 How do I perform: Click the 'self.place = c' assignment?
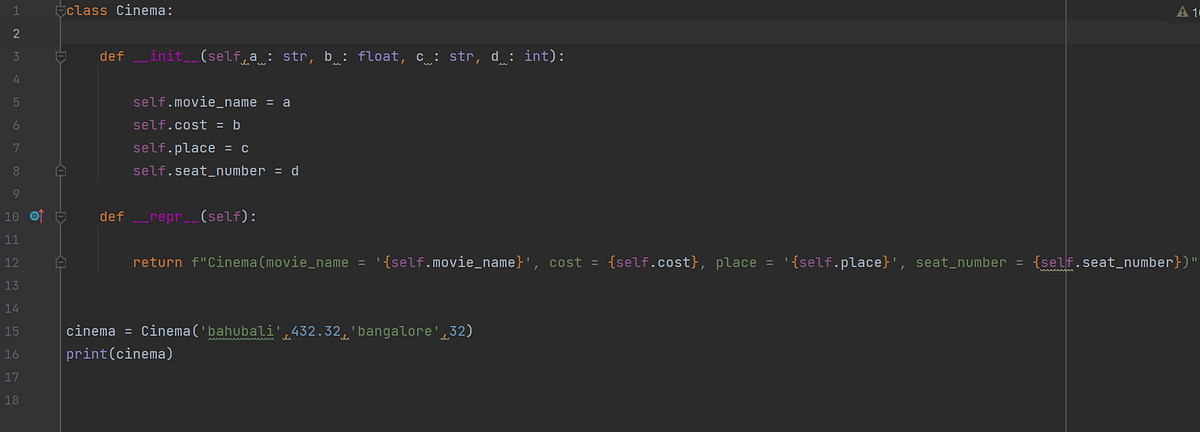pos(190,148)
